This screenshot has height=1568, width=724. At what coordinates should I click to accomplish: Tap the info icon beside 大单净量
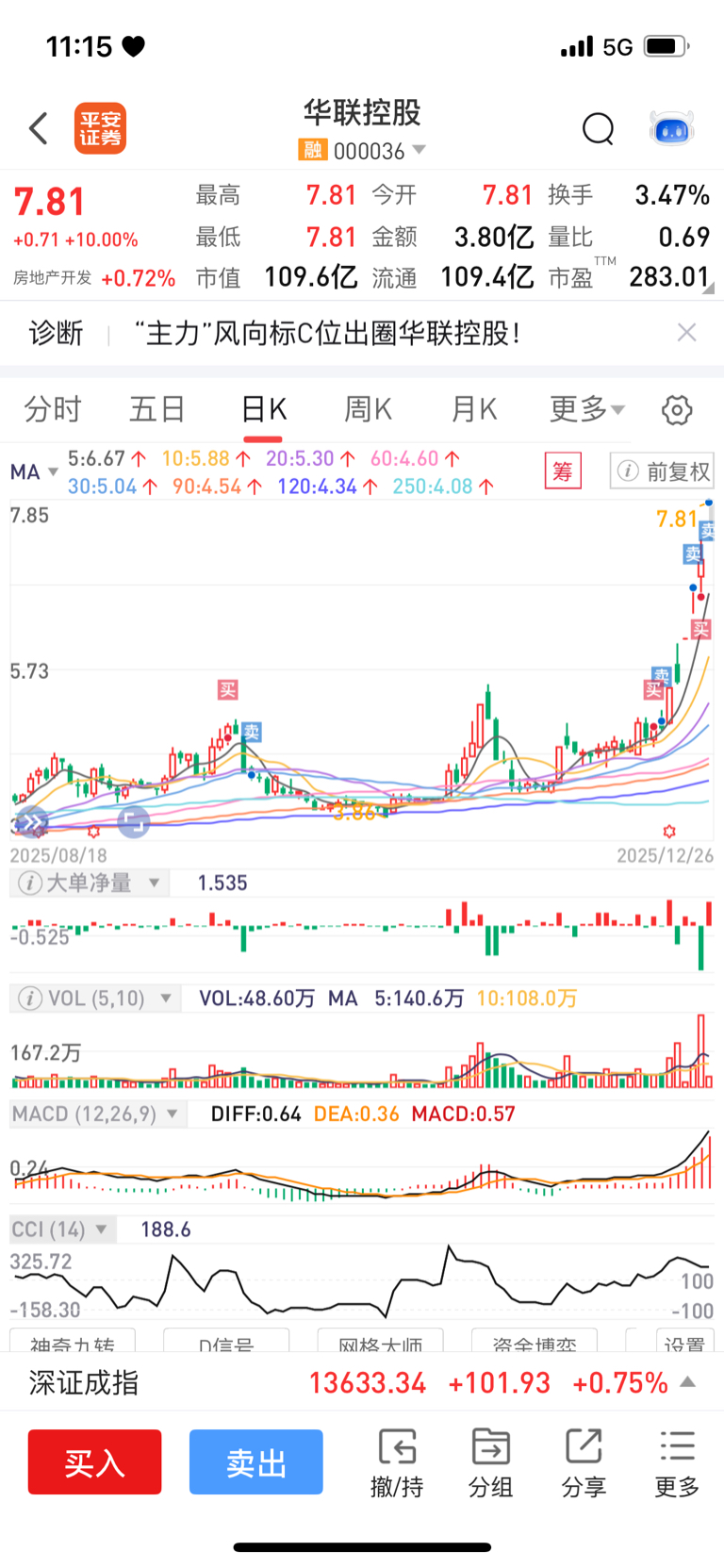tap(30, 883)
